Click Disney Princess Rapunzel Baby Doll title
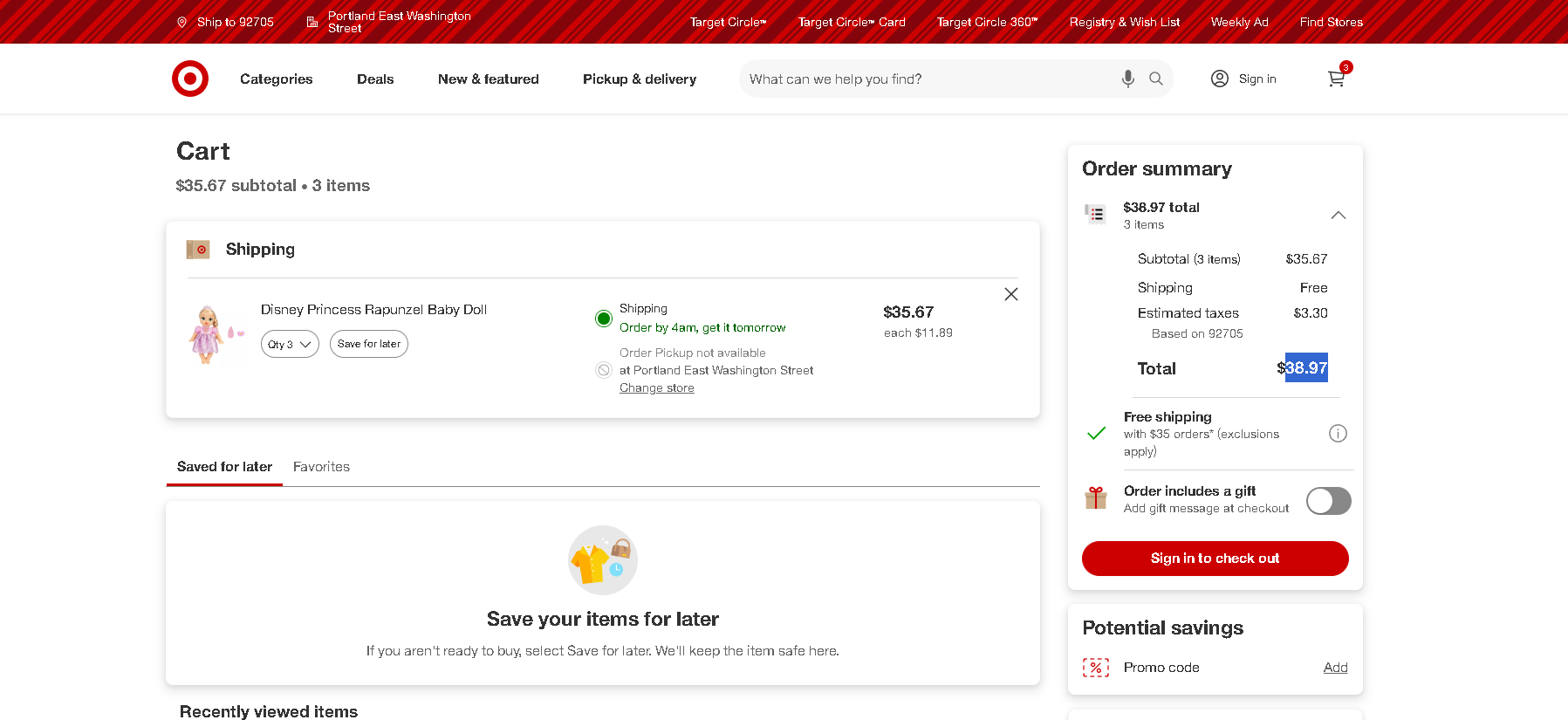The image size is (1568, 720). click(x=373, y=310)
